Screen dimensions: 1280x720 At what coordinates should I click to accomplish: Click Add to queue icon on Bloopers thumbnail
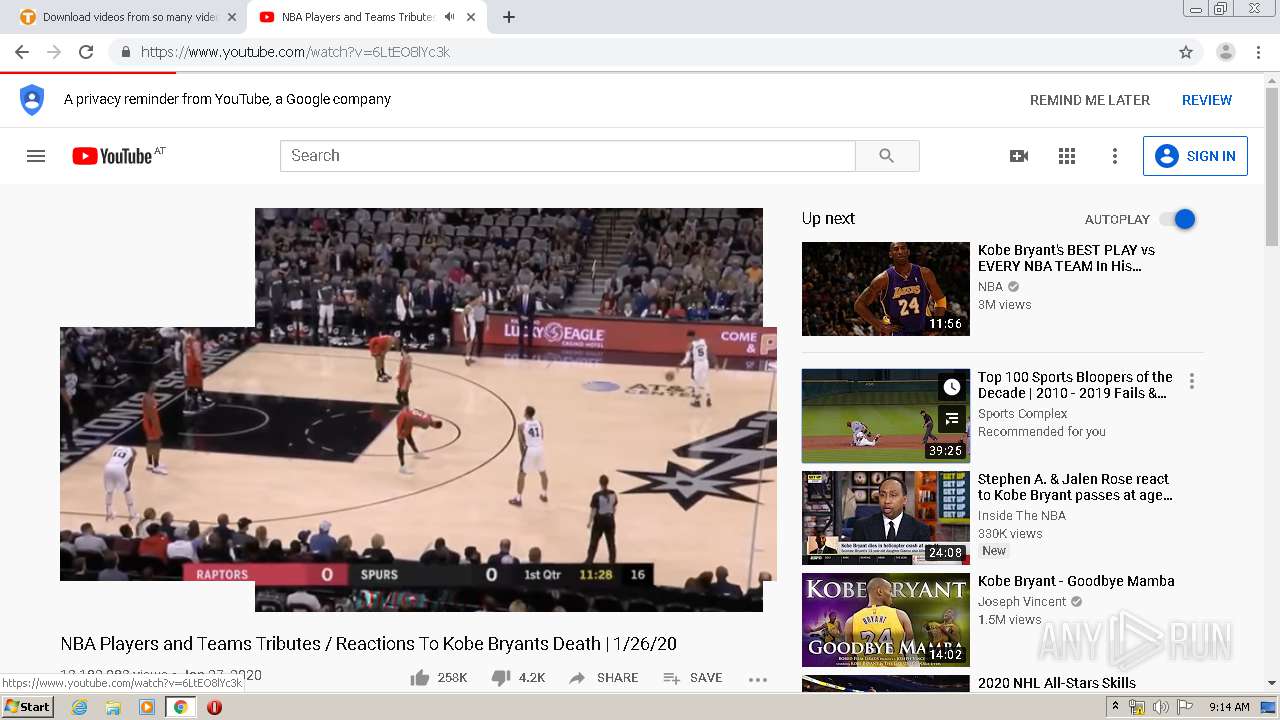pyautogui.click(x=952, y=419)
